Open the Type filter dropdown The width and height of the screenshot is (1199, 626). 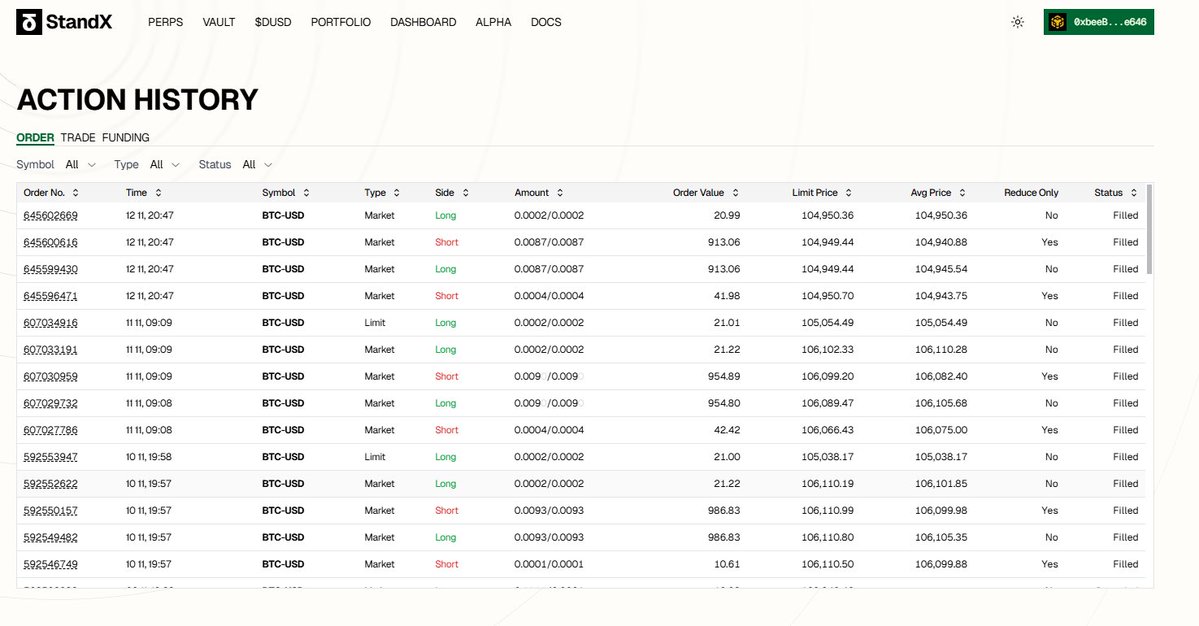(x=164, y=164)
